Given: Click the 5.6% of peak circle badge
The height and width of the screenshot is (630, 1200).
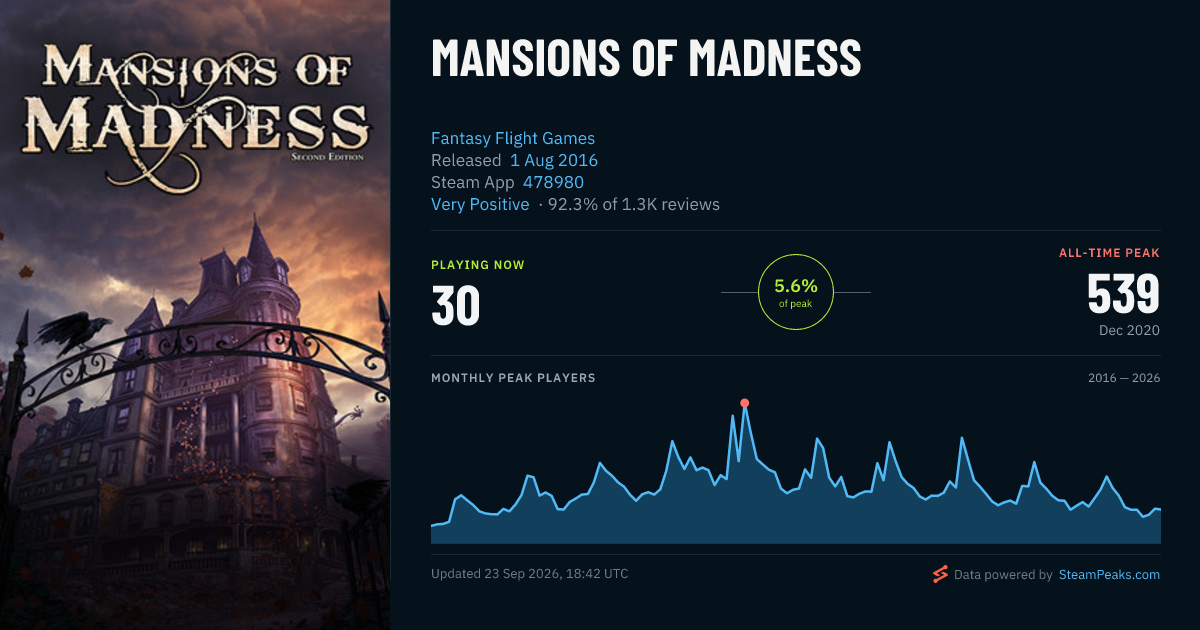Looking at the screenshot, I should coord(796,292).
